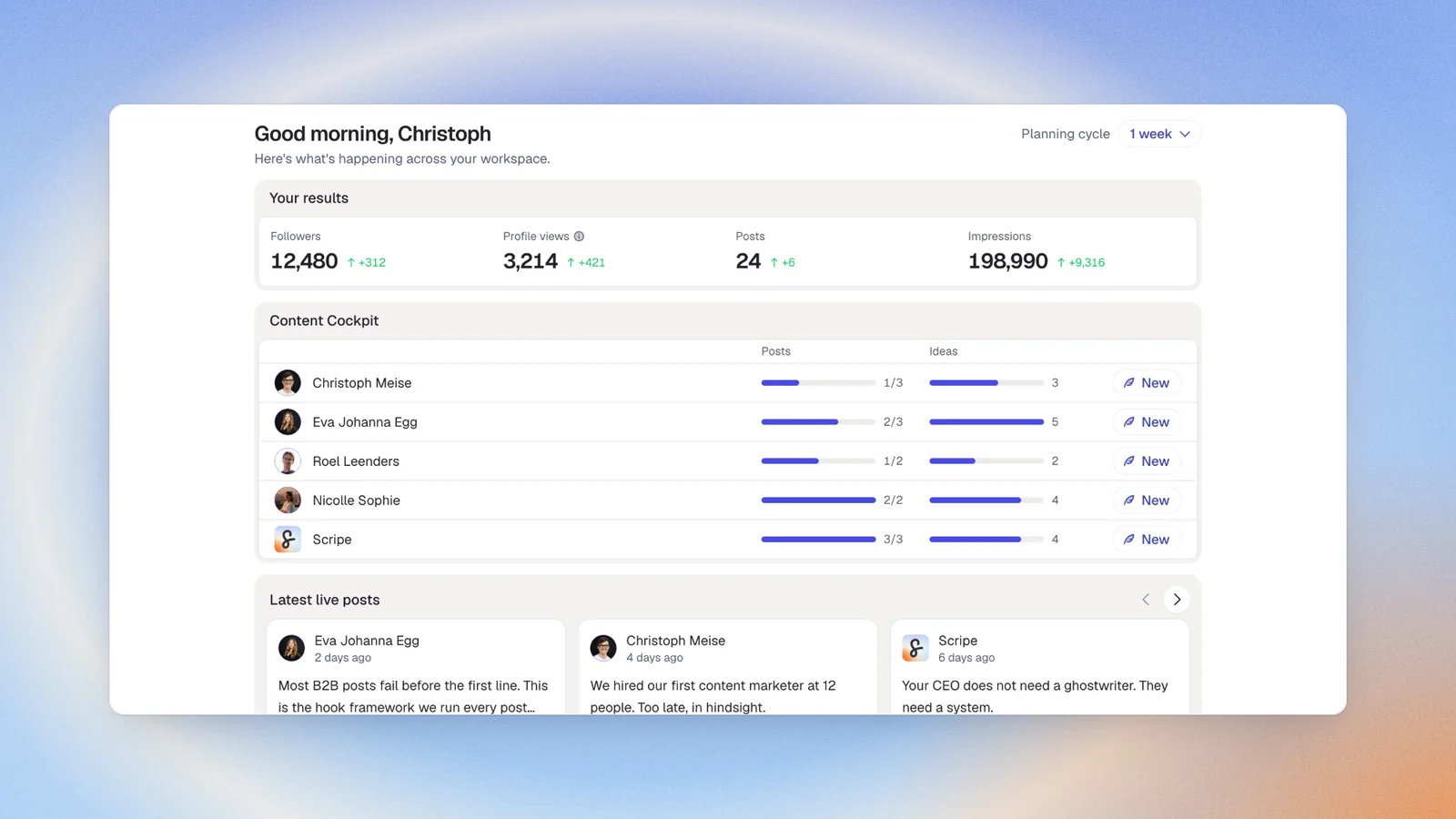Click the Posts count 24

[748, 261]
